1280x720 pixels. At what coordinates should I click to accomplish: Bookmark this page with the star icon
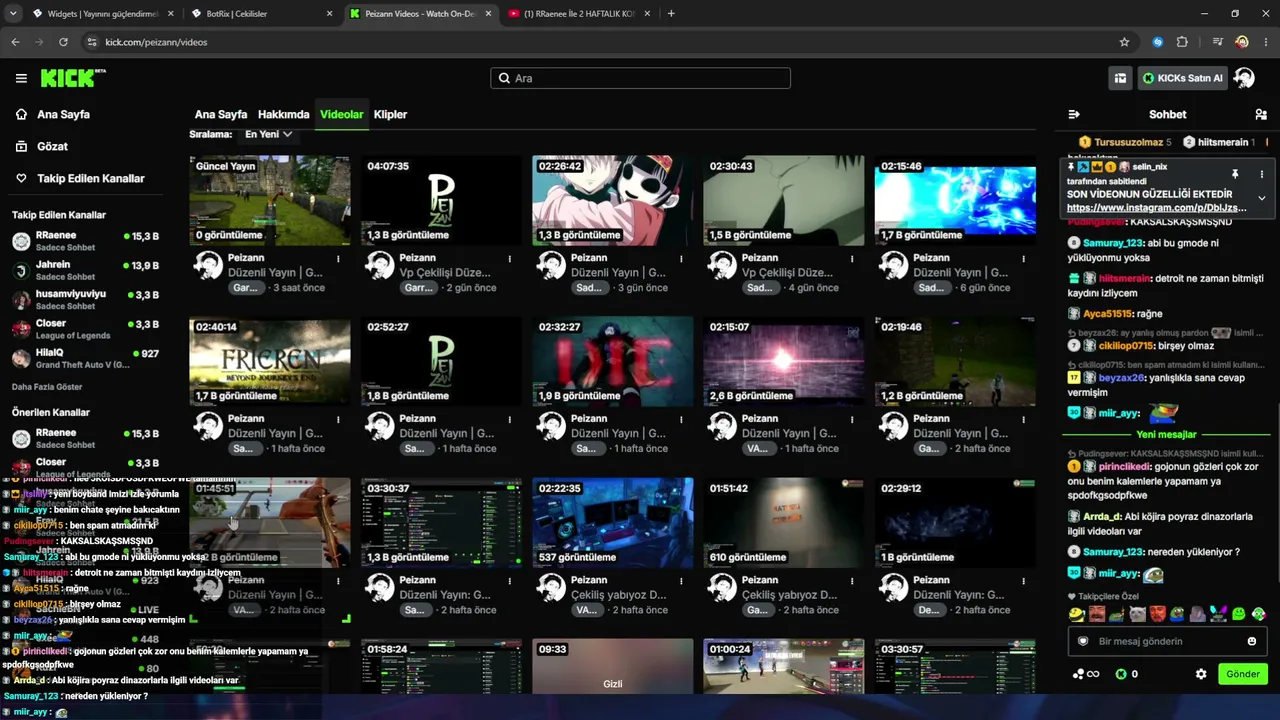1124,42
